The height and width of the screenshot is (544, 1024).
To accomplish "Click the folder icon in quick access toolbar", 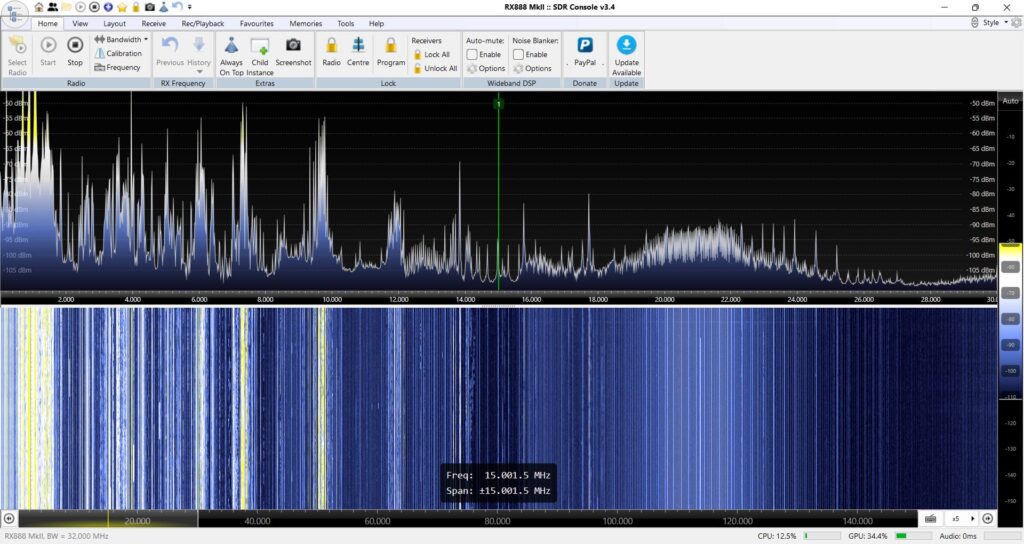I will [67, 7].
